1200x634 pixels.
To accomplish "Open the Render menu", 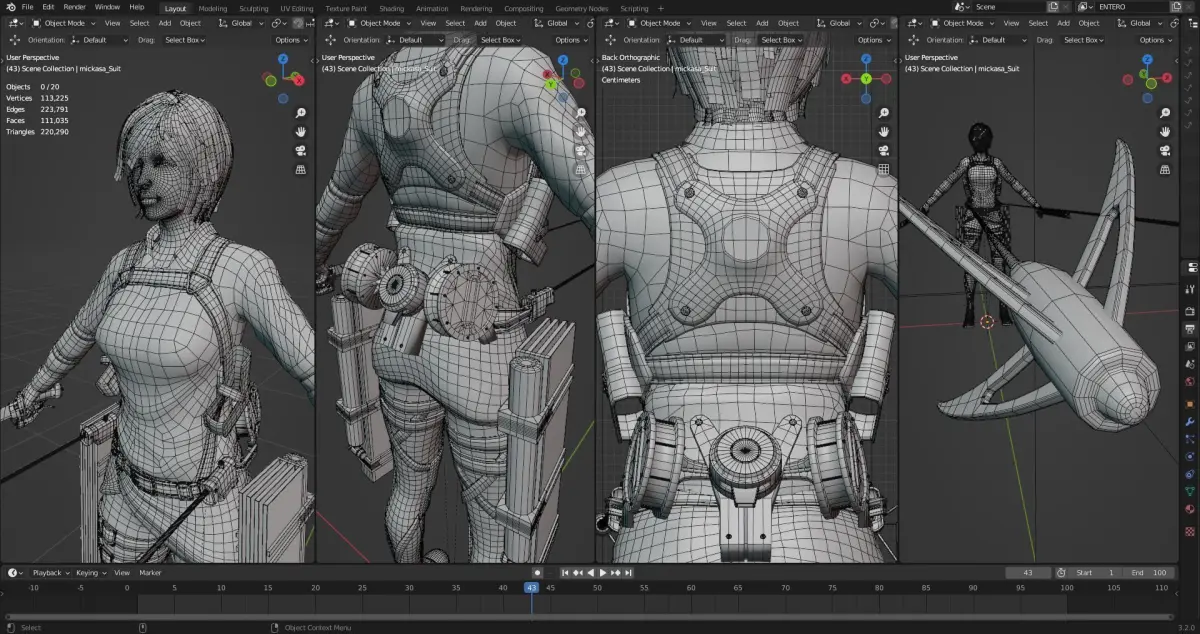I will (75, 7).
